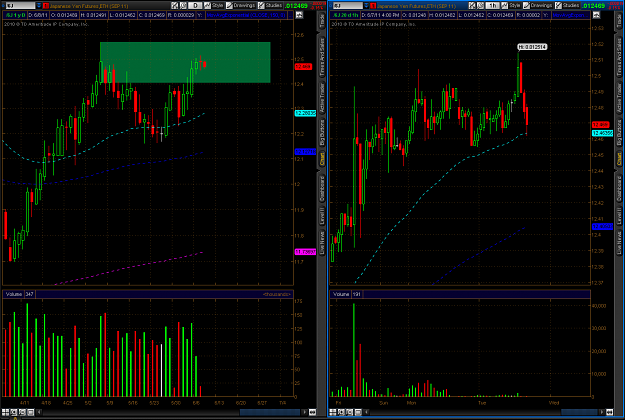
Task: Open Dashboard sidebar tab in left panel
Action: (322, 188)
